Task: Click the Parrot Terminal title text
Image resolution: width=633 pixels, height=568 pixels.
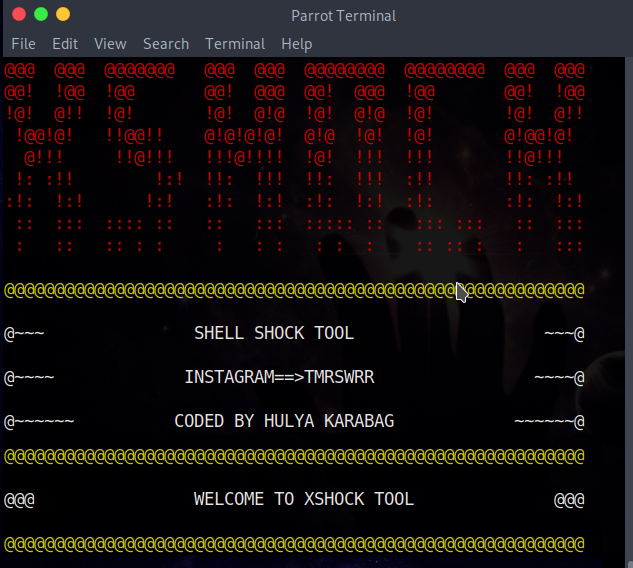Action: 344,16
